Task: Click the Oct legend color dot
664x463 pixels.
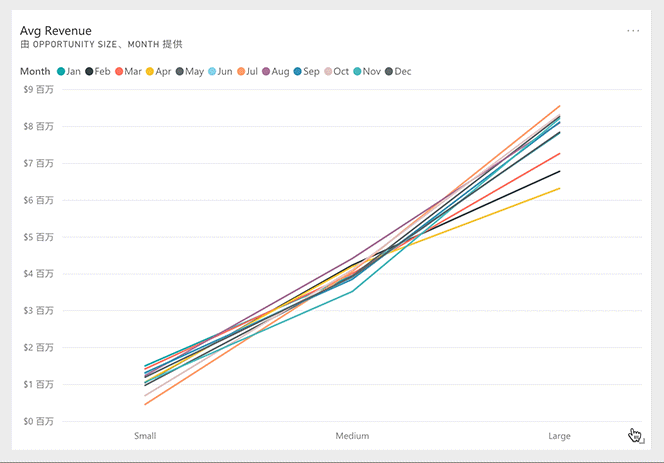Action: point(328,72)
